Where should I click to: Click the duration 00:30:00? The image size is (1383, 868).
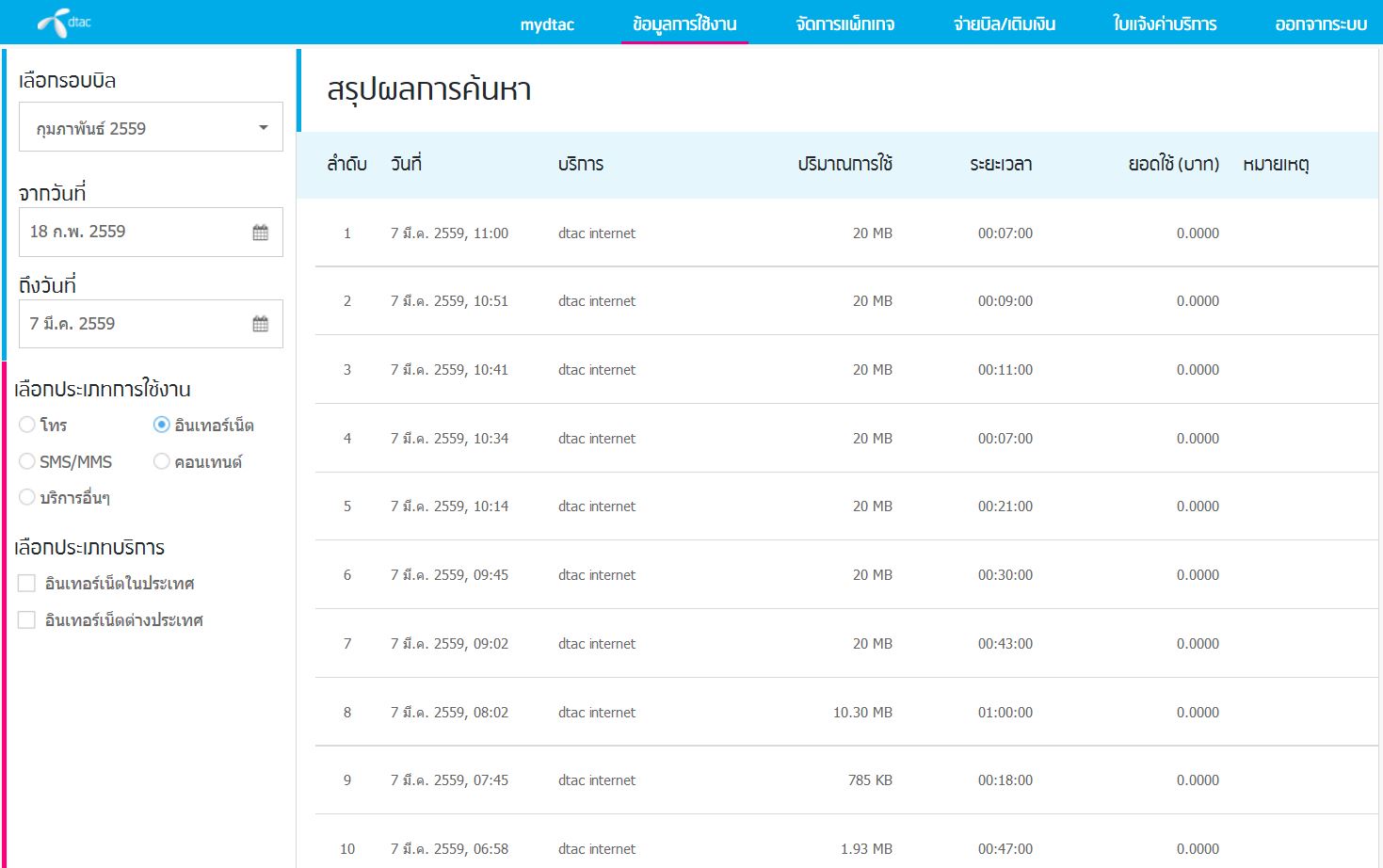1005,575
